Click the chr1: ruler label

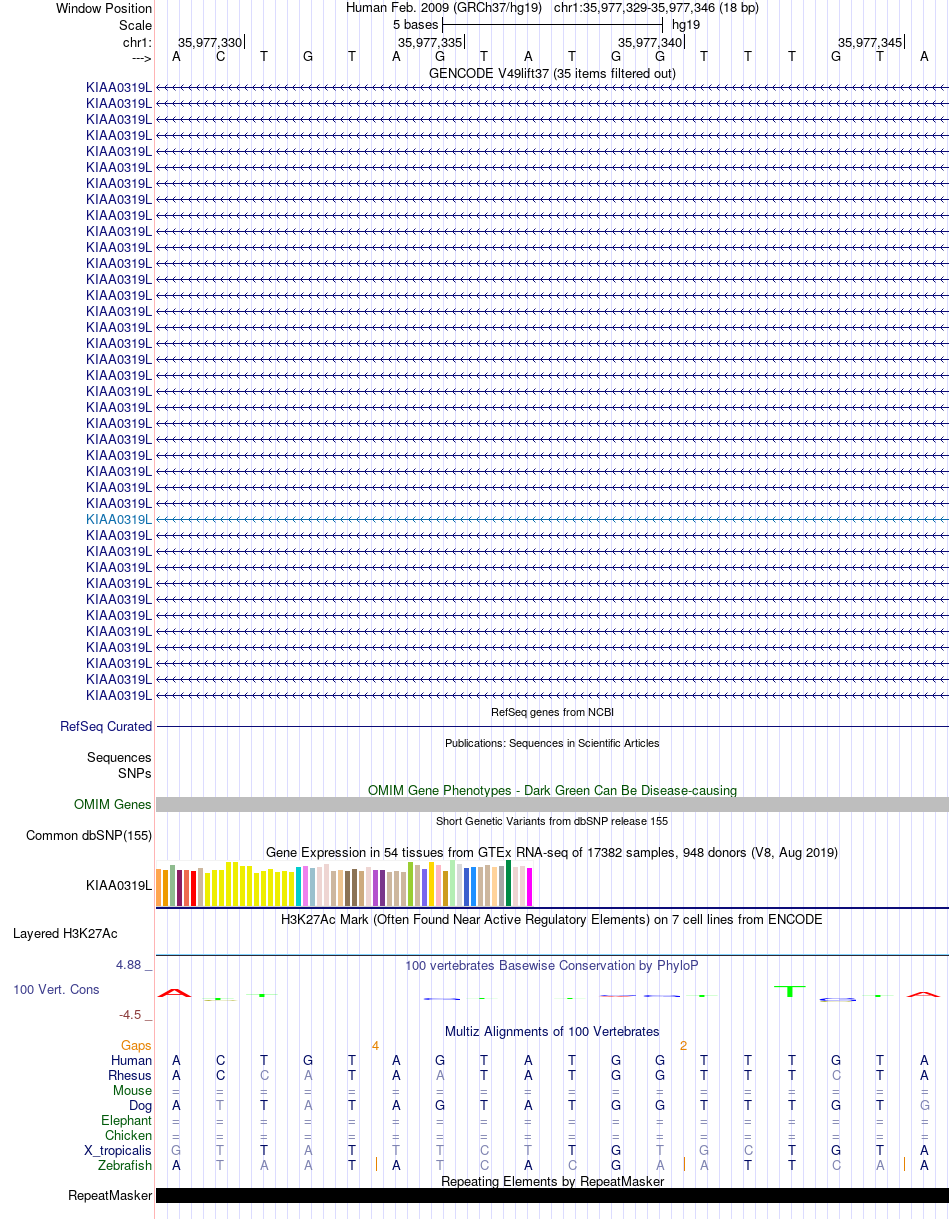click(x=137, y=42)
